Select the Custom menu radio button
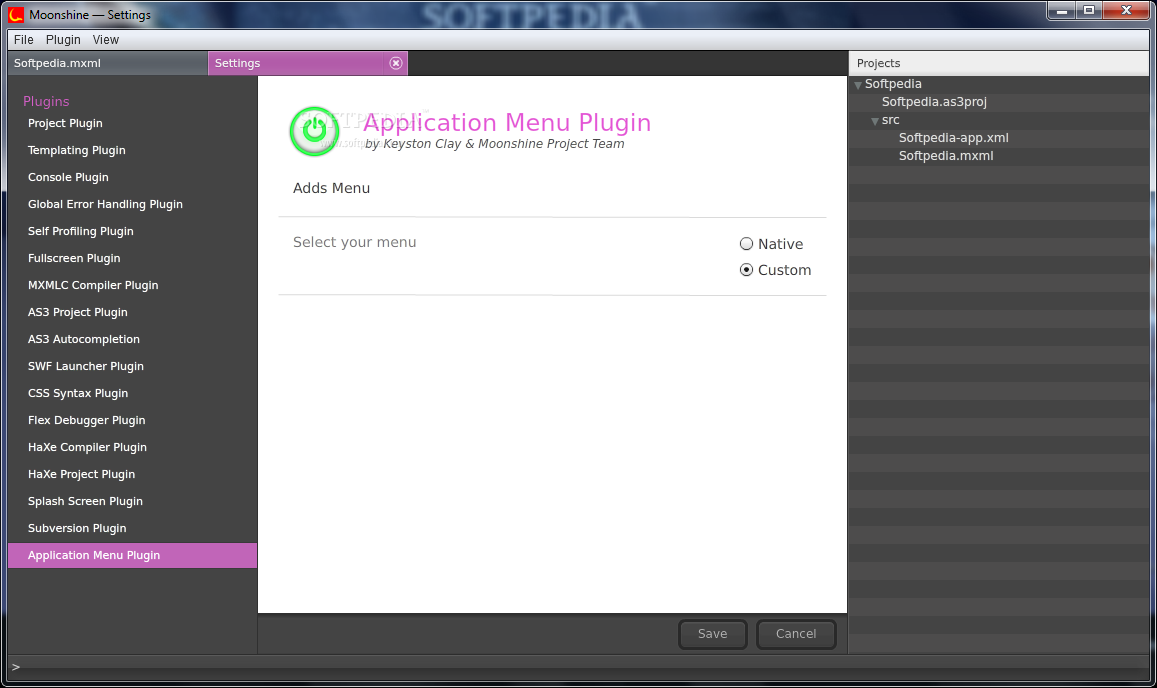This screenshot has width=1157, height=688. pos(746,270)
